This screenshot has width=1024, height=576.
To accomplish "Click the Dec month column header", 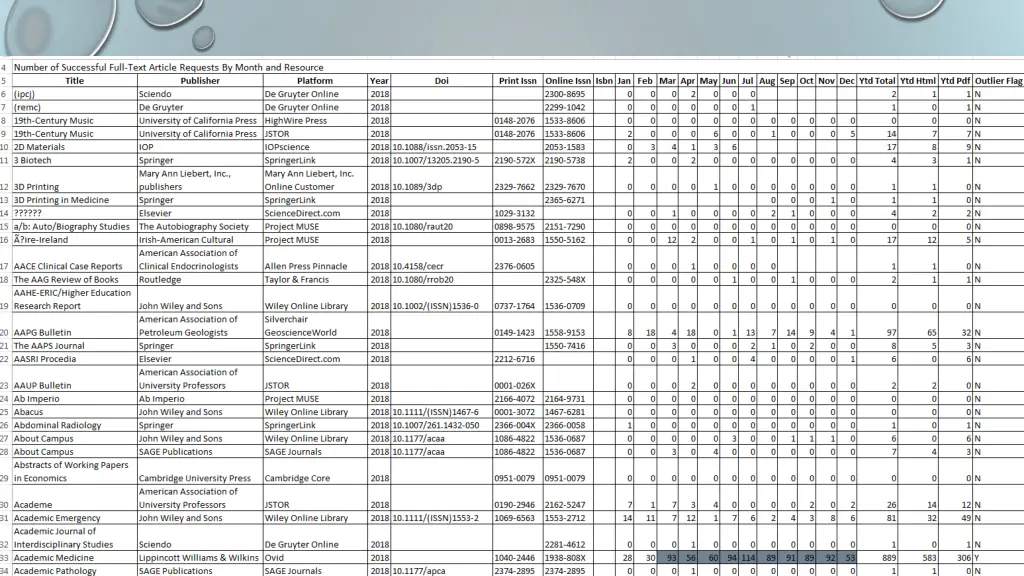I will (846, 81).
